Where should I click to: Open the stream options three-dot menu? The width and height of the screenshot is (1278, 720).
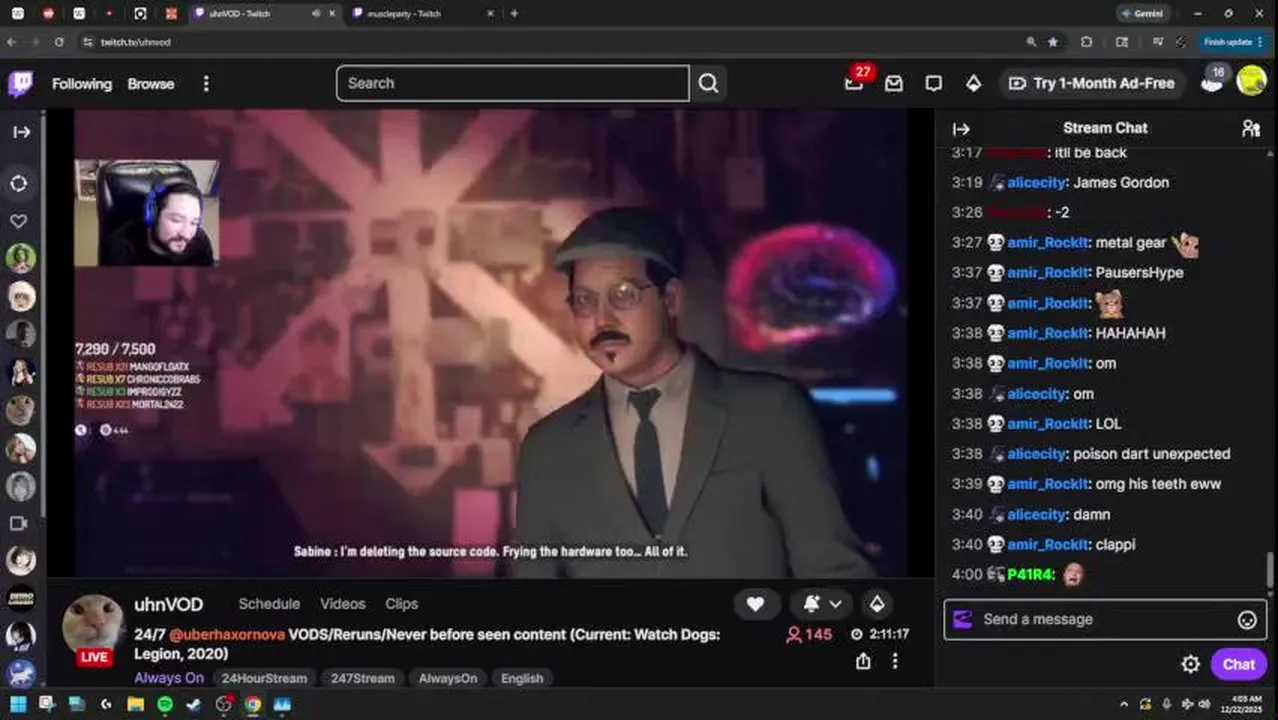pyautogui.click(x=895, y=661)
